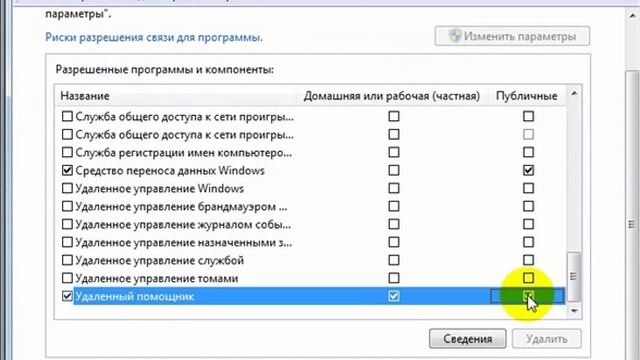Click the program list scrollbar thumb
This screenshot has height=360, width=640.
point(574,276)
